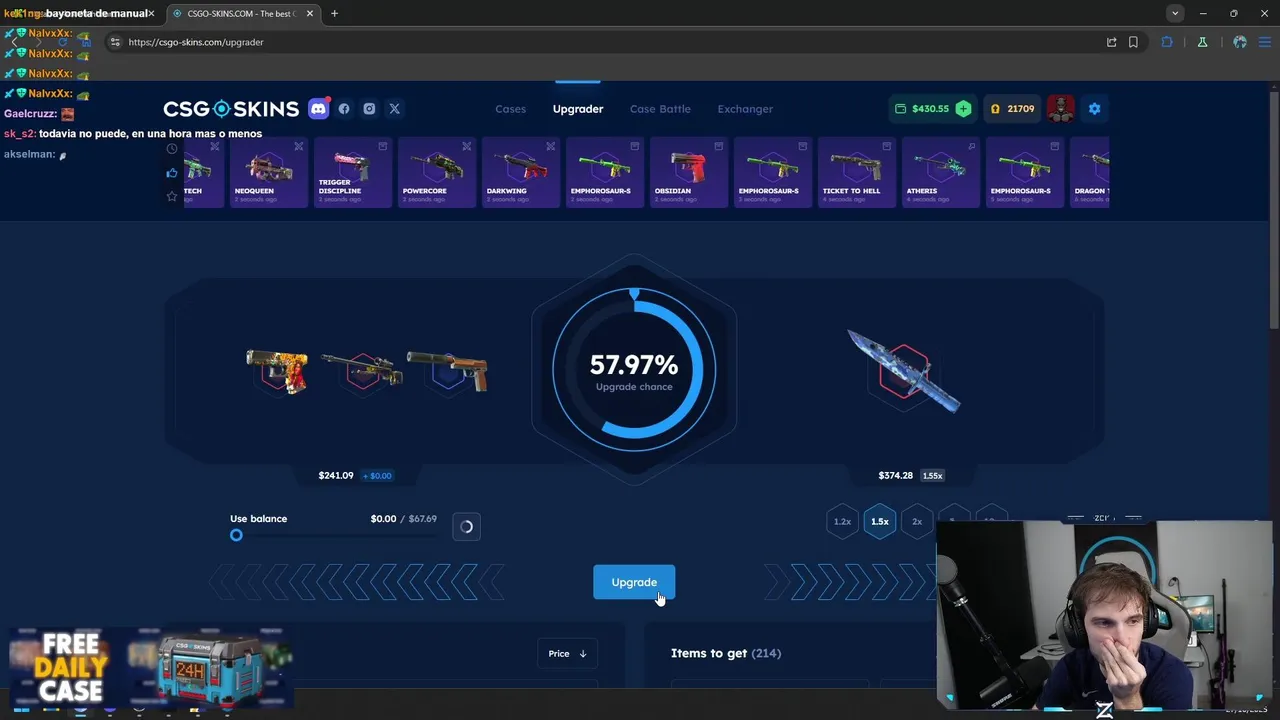The image size is (1280, 720).
Task: Open site settings gear icon
Action: pyautogui.click(x=1094, y=109)
